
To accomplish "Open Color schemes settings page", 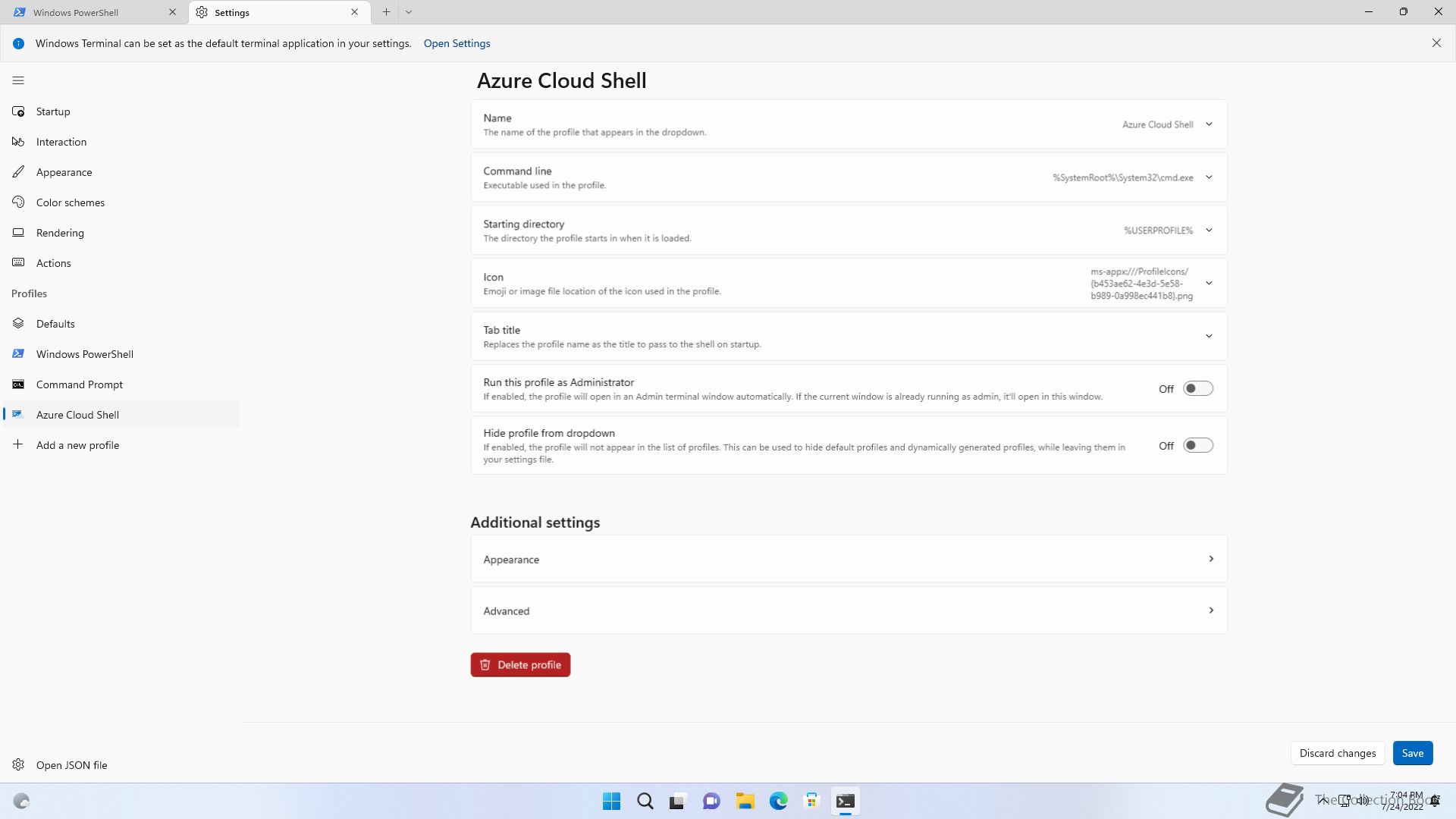I will pyautogui.click(x=121, y=202).
